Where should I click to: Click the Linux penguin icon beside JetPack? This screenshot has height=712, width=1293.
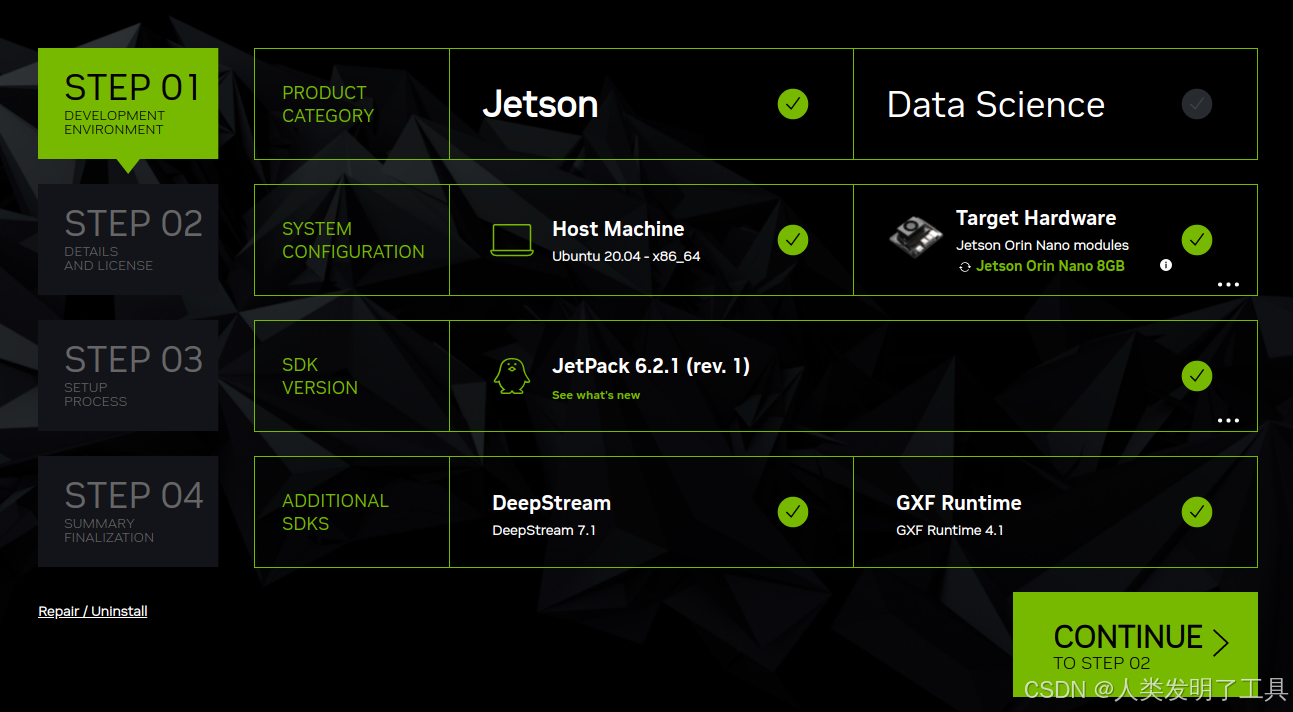click(x=512, y=376)
